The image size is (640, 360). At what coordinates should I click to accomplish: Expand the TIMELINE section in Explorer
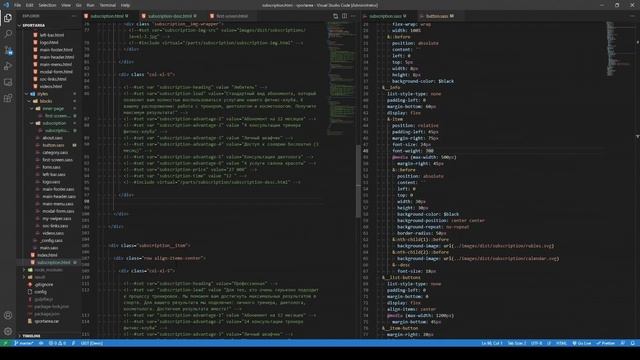pos(31,336)
